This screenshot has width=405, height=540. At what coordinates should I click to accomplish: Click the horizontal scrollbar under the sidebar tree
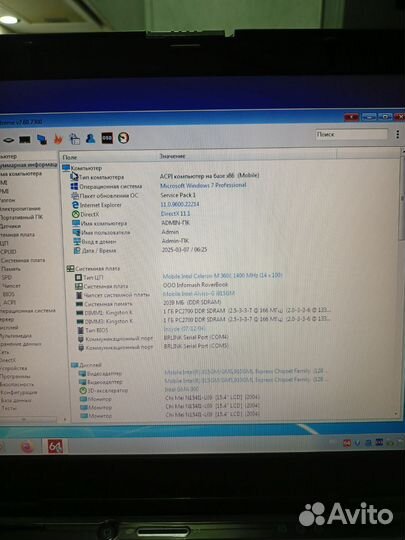pos(28,419)
